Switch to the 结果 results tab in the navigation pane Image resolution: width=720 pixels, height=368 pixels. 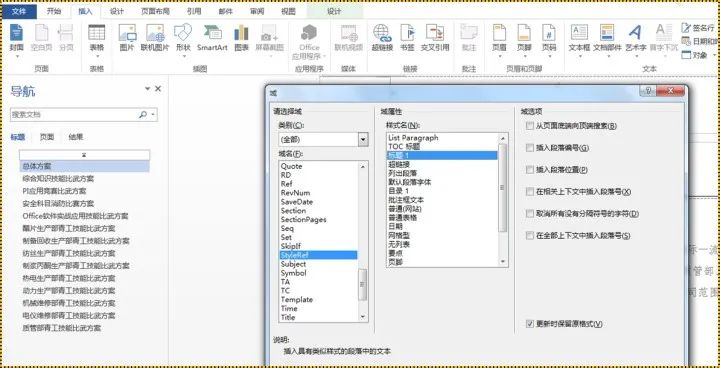click(76, 137)
